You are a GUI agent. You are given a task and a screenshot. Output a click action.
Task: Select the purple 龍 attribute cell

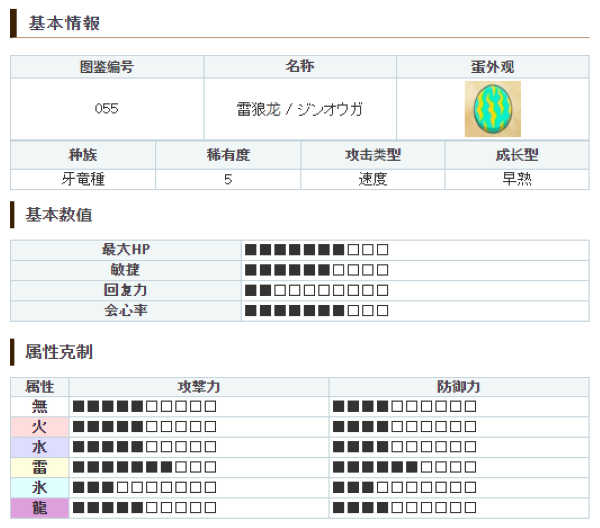pyautogui.click(x=40, y=508)
